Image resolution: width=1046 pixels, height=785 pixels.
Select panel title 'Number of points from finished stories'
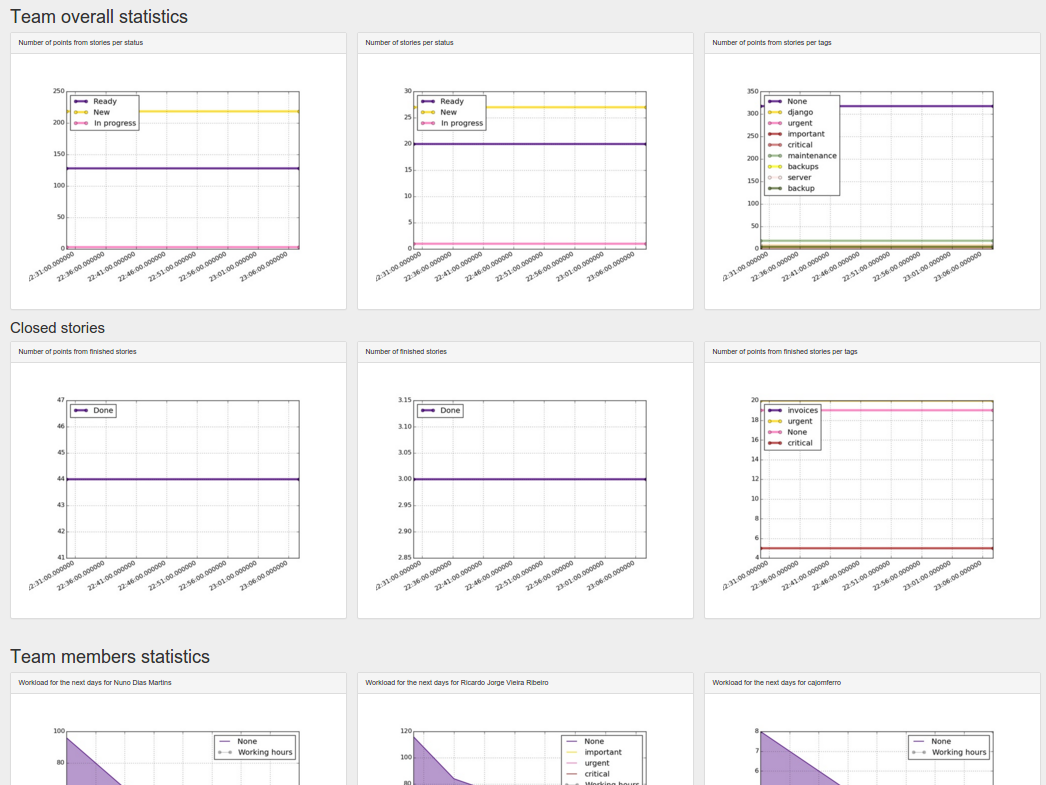tap(77, 351)
